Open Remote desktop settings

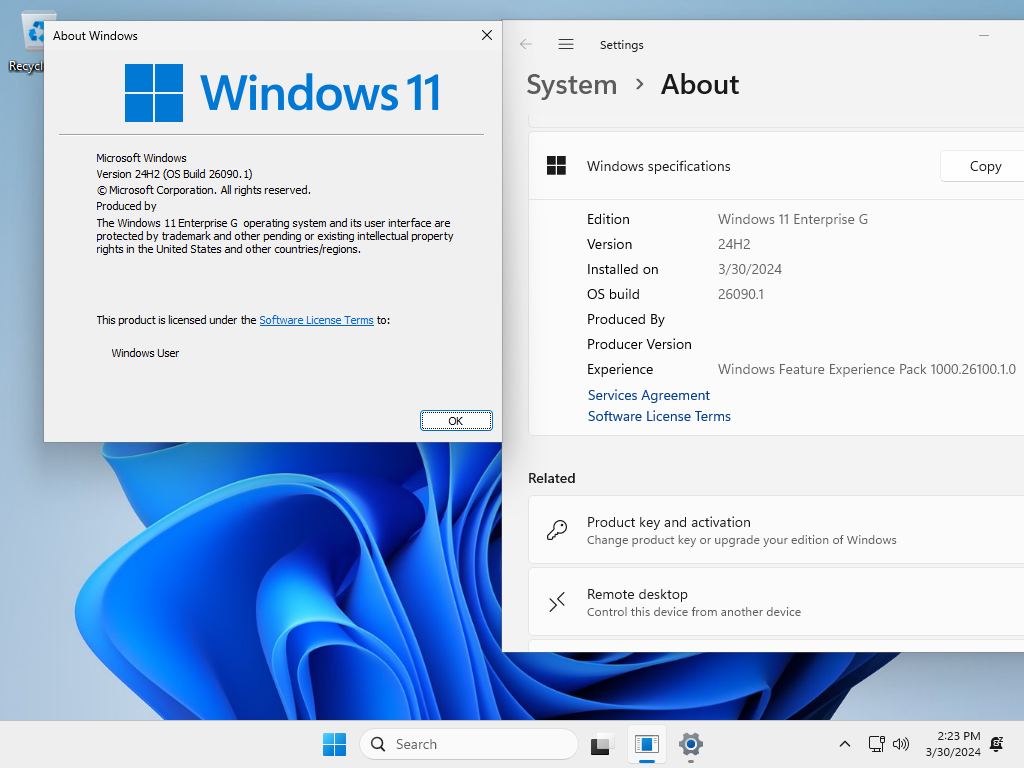[776, 601]
